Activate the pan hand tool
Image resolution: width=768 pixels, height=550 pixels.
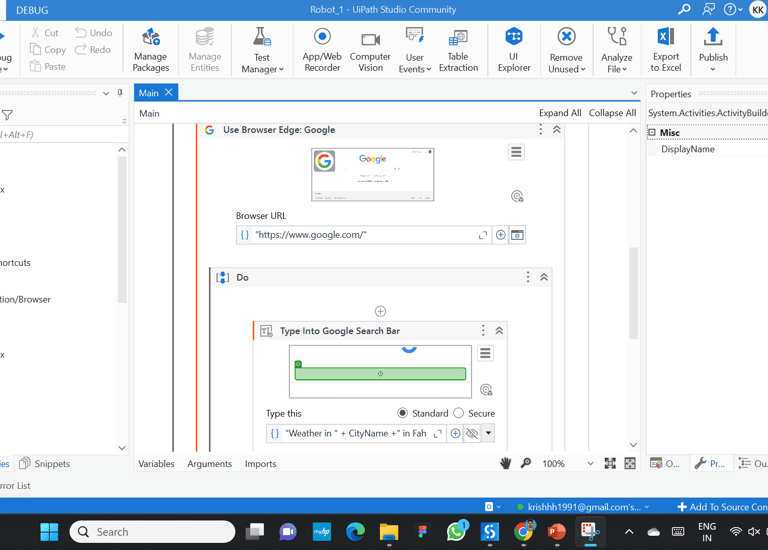tap(505, 463)
